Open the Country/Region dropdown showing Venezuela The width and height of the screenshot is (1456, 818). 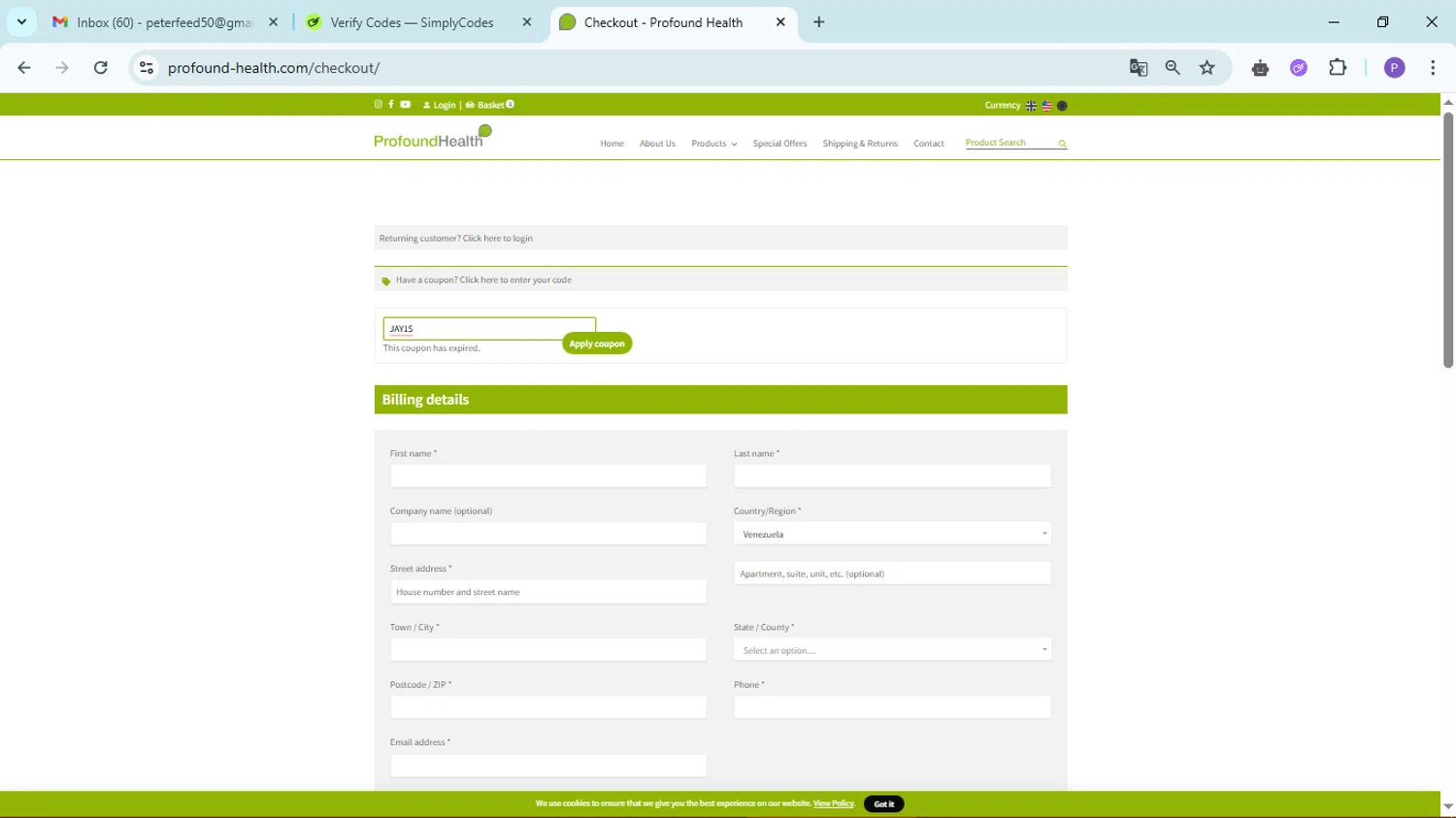[892, 534]
